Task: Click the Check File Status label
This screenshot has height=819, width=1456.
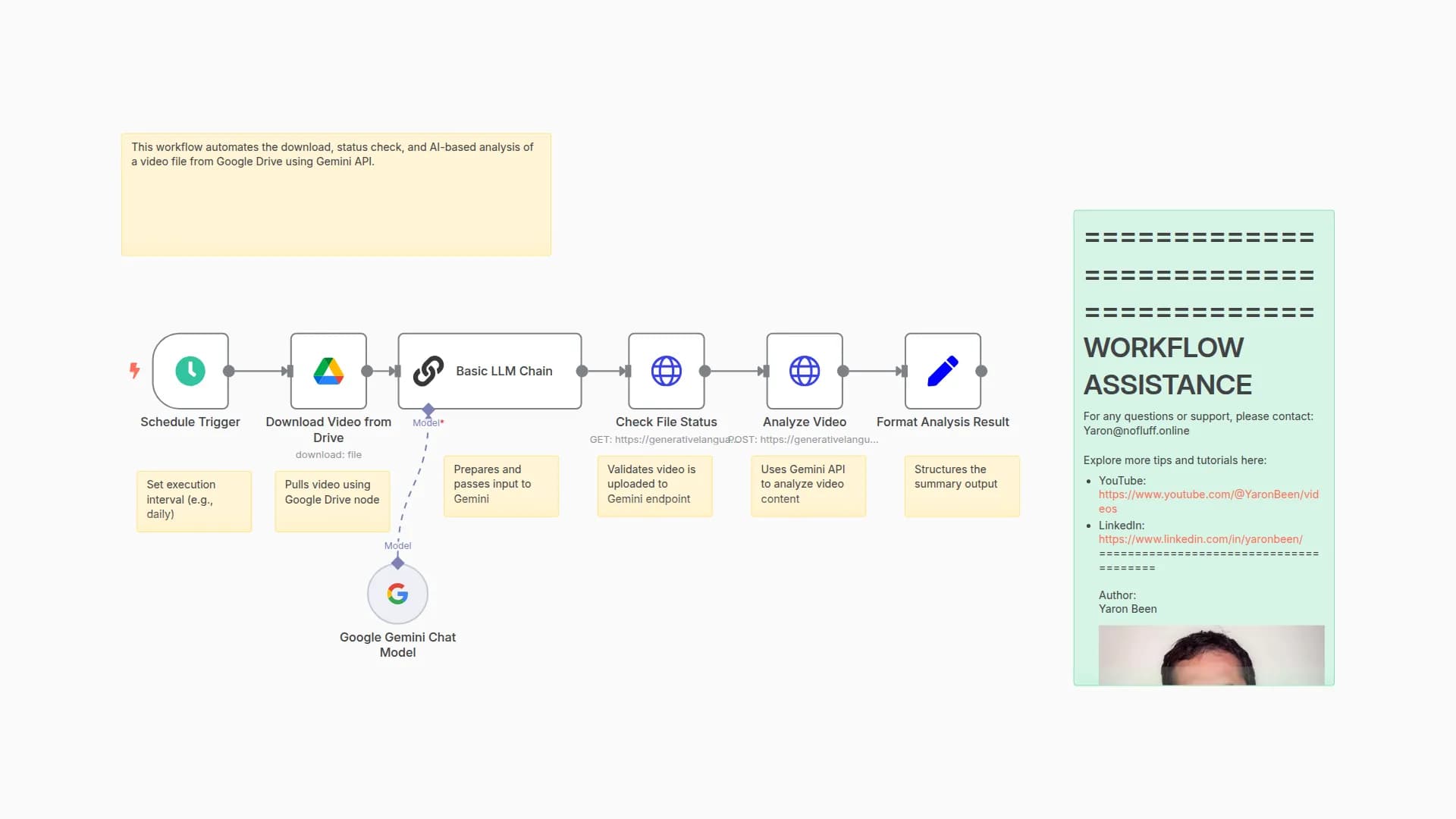Action: 667,422
